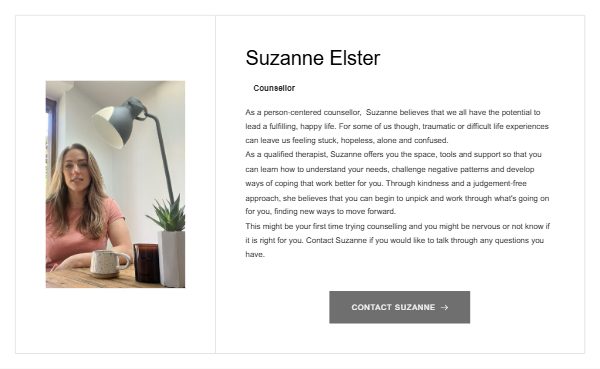Click the vertical divider between photo and bio
Screen dimensions: 600x369
tap(215, 184)
